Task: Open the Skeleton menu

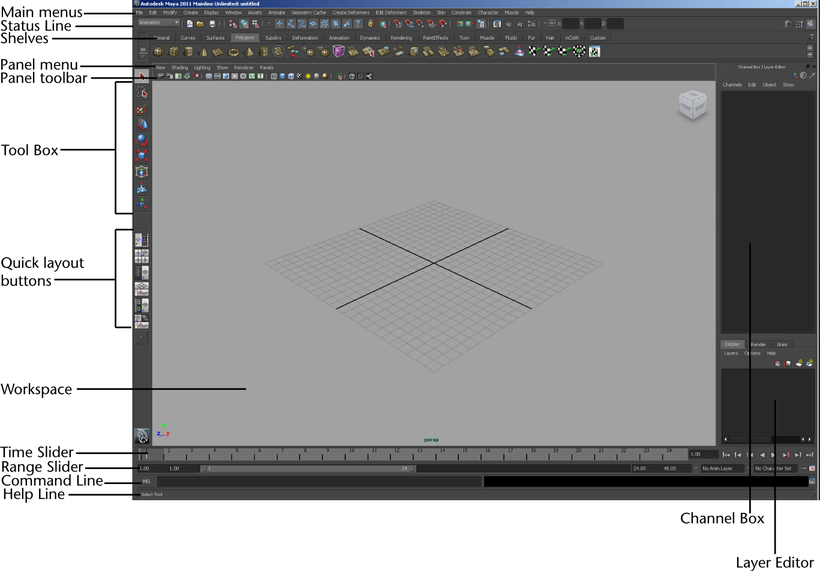Action: (422, 13)
